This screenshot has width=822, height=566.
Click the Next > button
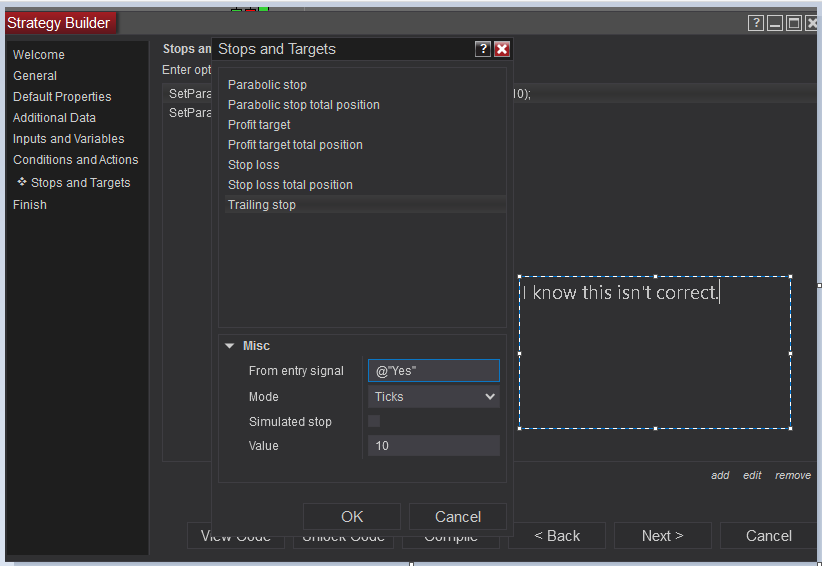pyautogui.click(x=662, y=536)
